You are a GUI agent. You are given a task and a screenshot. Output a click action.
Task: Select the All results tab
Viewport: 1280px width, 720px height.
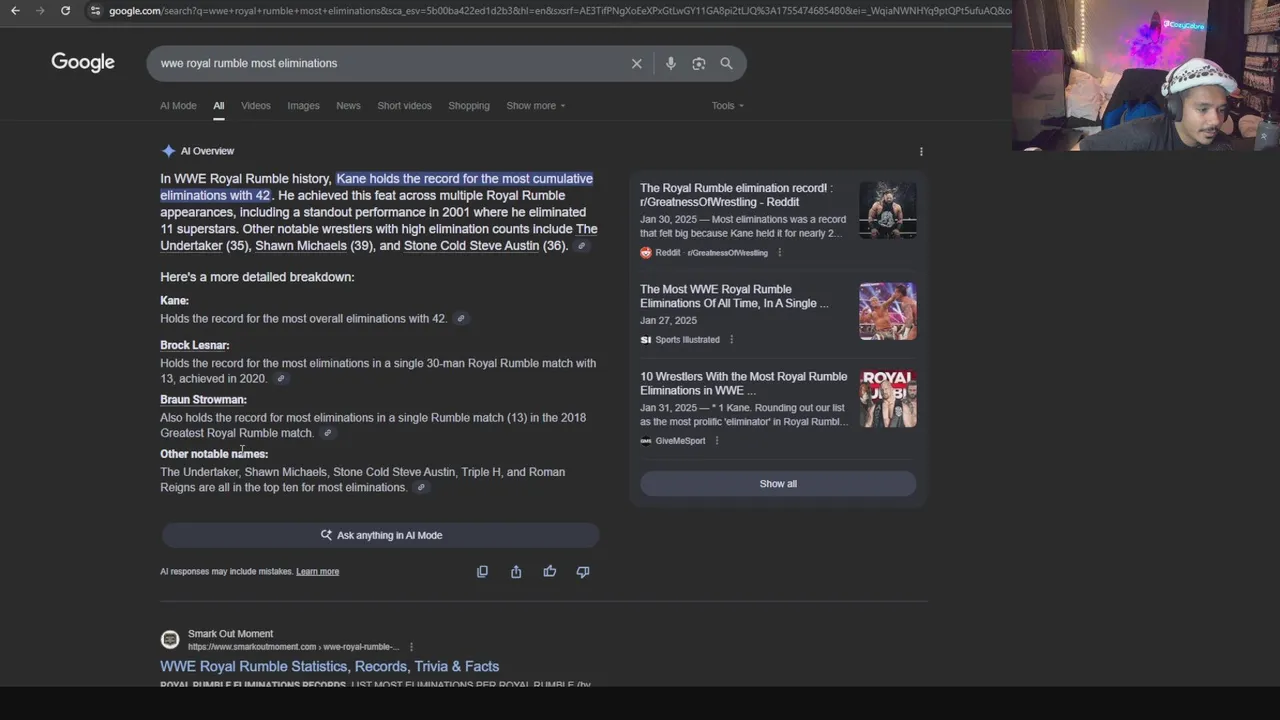coord(218,106)
